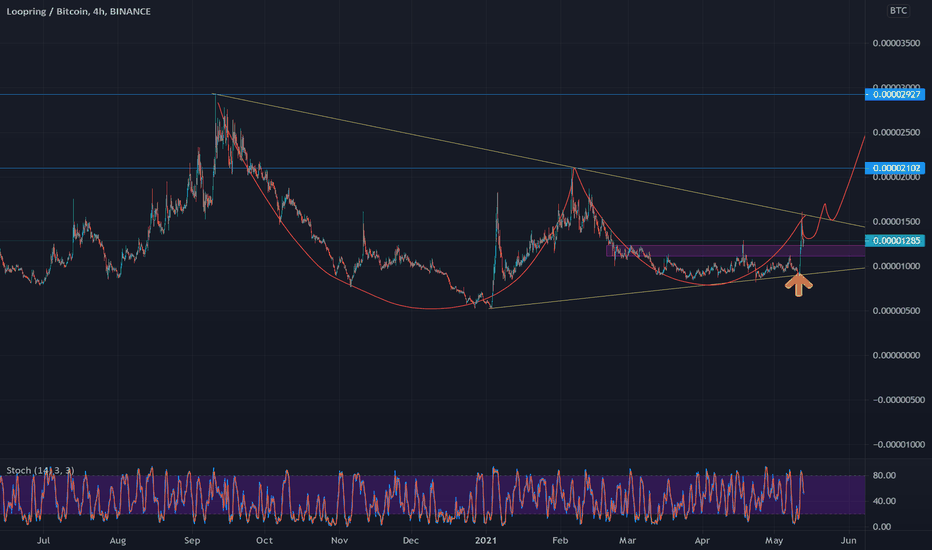Click the 0.00002927 price line label
This screenshot has height=550, width=932.
tap(895, 95)
